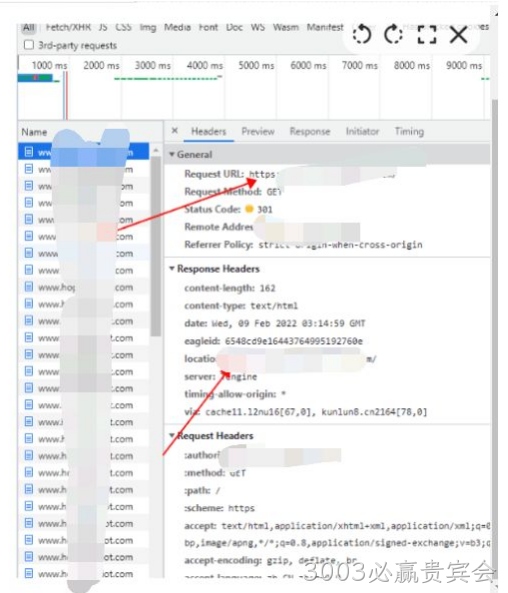Select the highlighted first request row
Viewport: 508px width, 593px height.
[x=83, y=152]
